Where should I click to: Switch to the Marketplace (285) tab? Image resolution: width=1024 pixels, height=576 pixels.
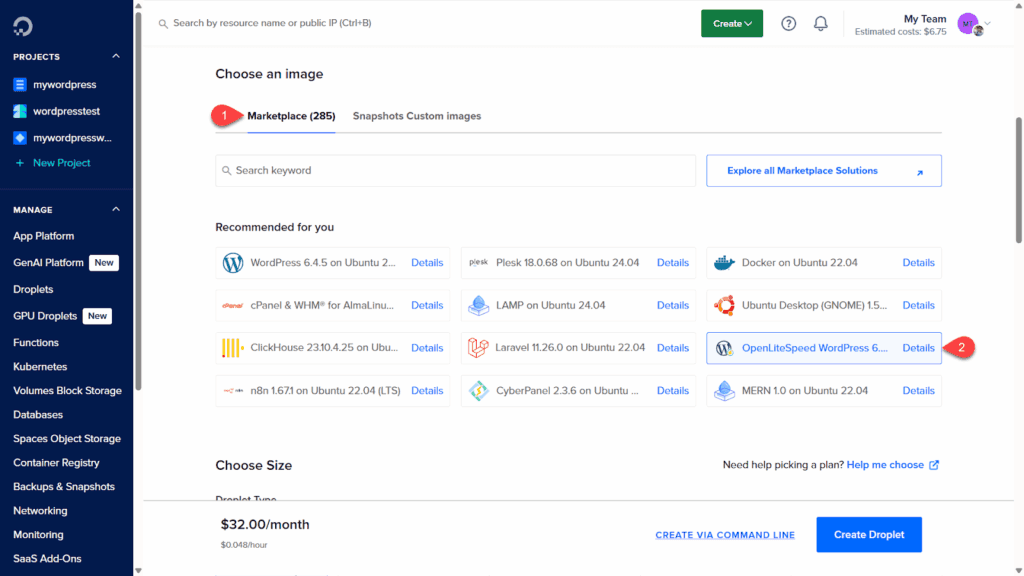click(x=291, y=116)
